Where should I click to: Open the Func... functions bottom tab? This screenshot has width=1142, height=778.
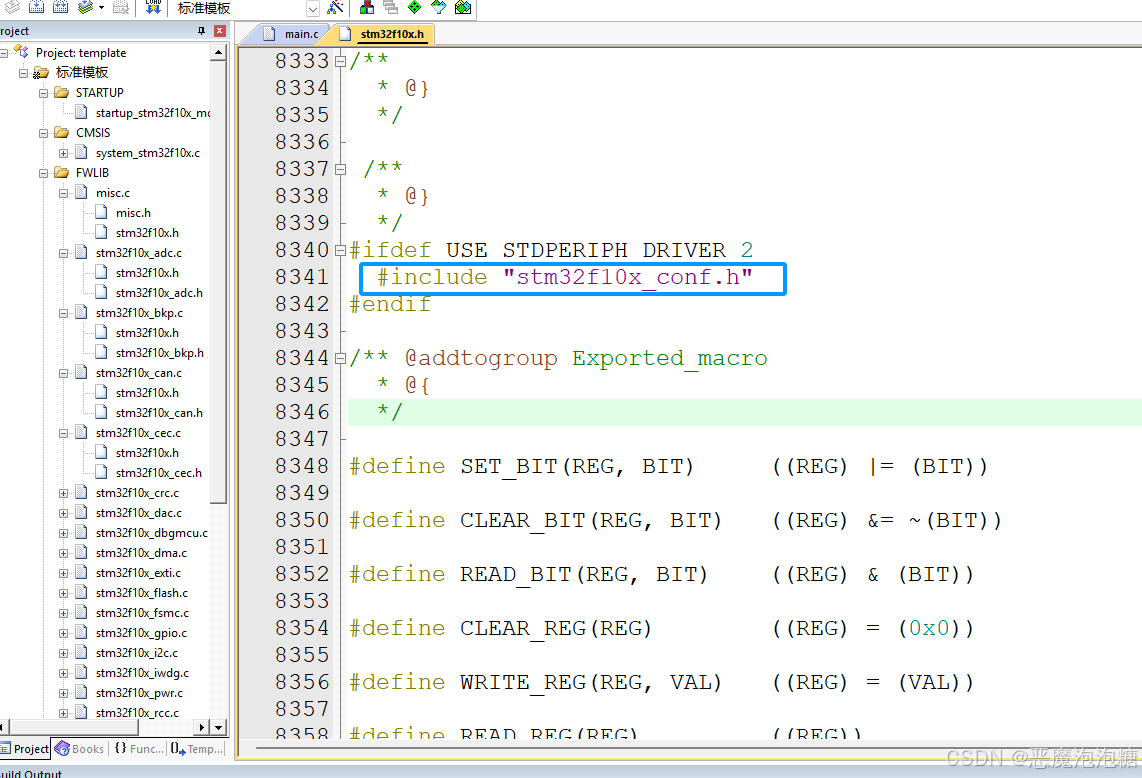(139, 749)
